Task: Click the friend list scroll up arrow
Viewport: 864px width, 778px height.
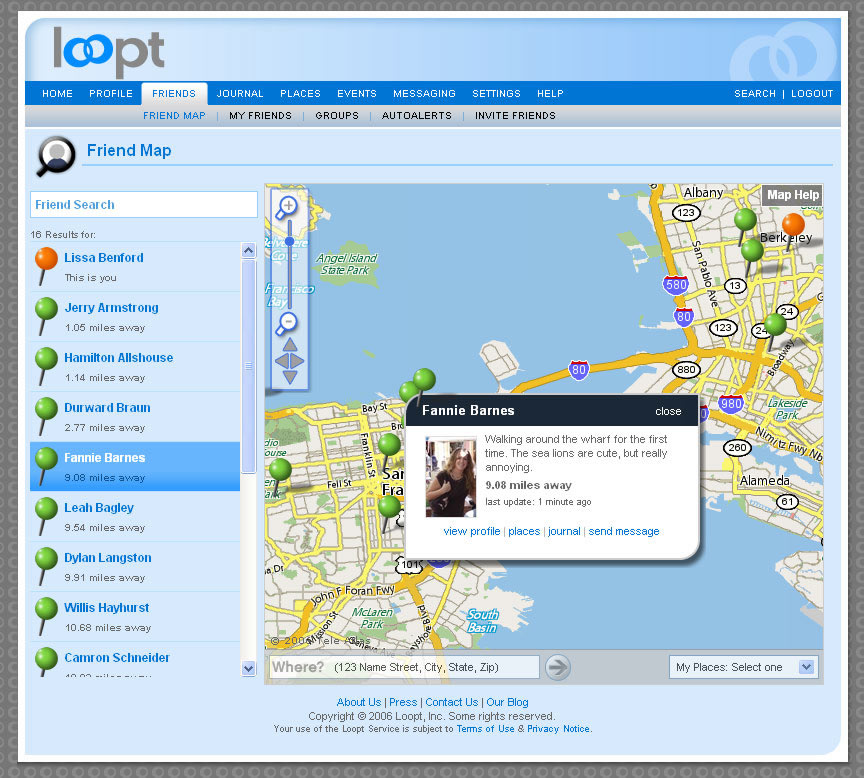Action: (x=249, y=251)
